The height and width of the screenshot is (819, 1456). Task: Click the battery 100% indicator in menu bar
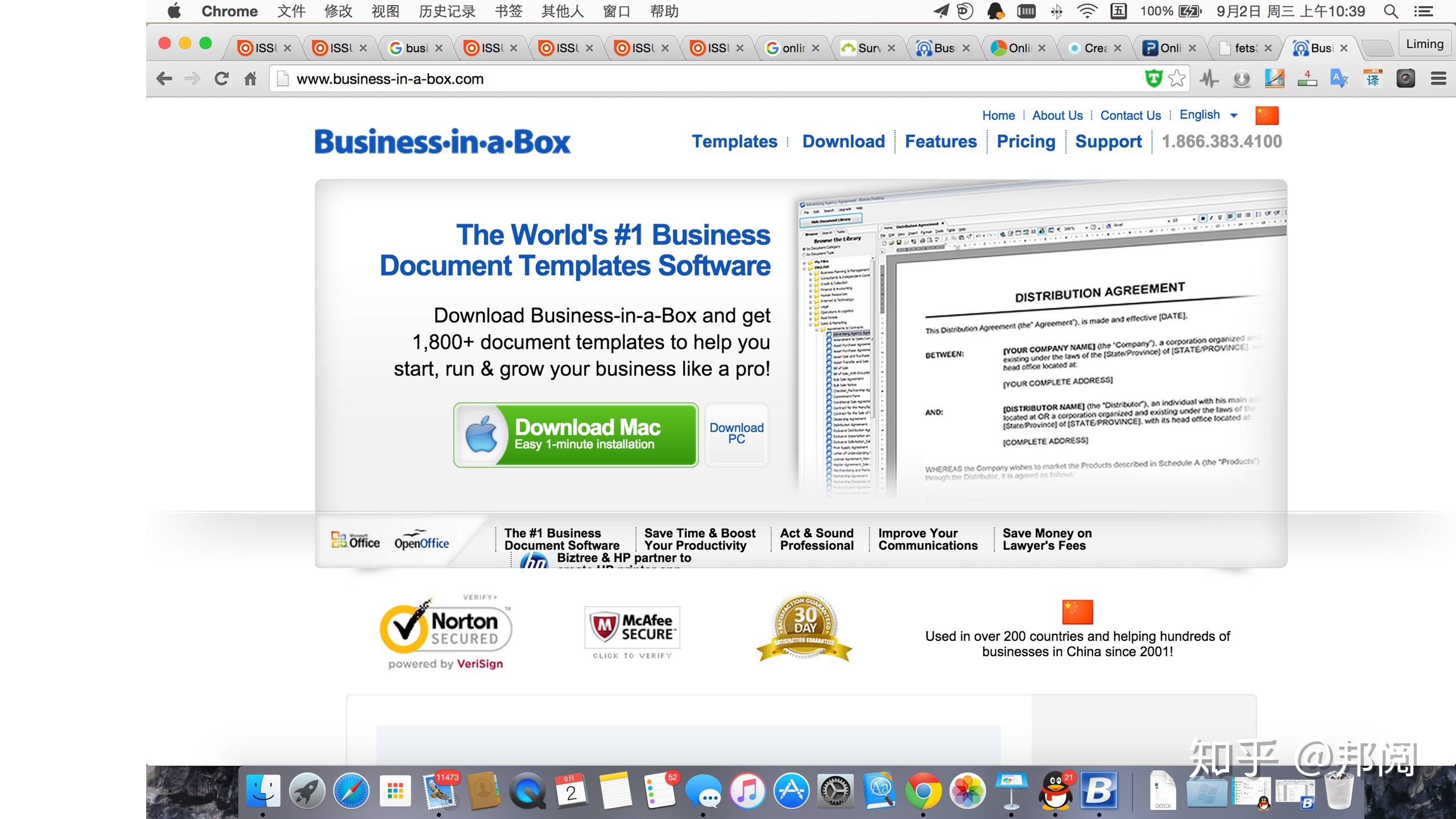pos(1170,11)
